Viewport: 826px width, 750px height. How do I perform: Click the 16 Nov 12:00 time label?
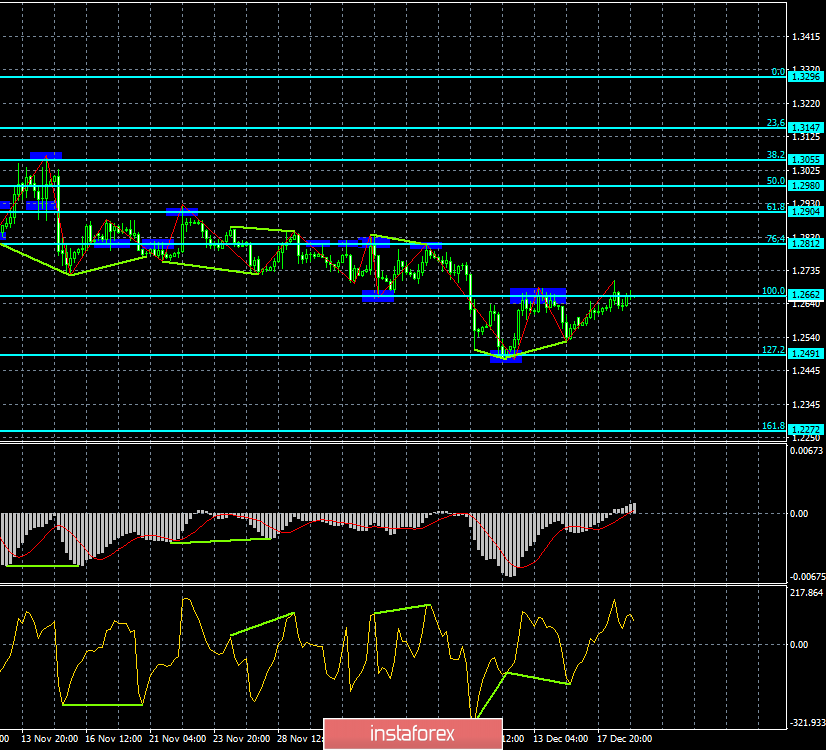[113, 738]
